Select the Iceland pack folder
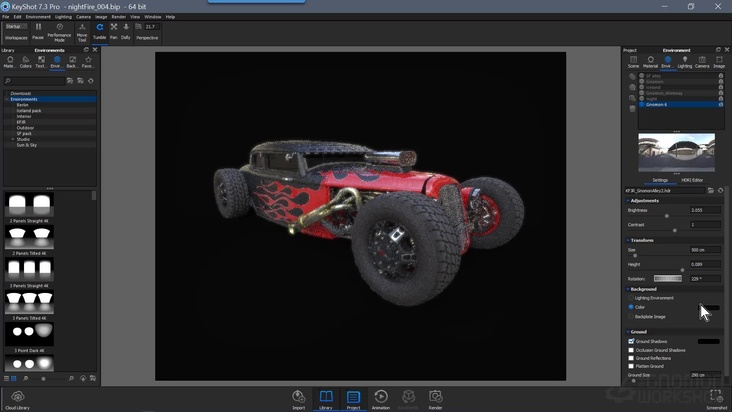 [29, 111]
